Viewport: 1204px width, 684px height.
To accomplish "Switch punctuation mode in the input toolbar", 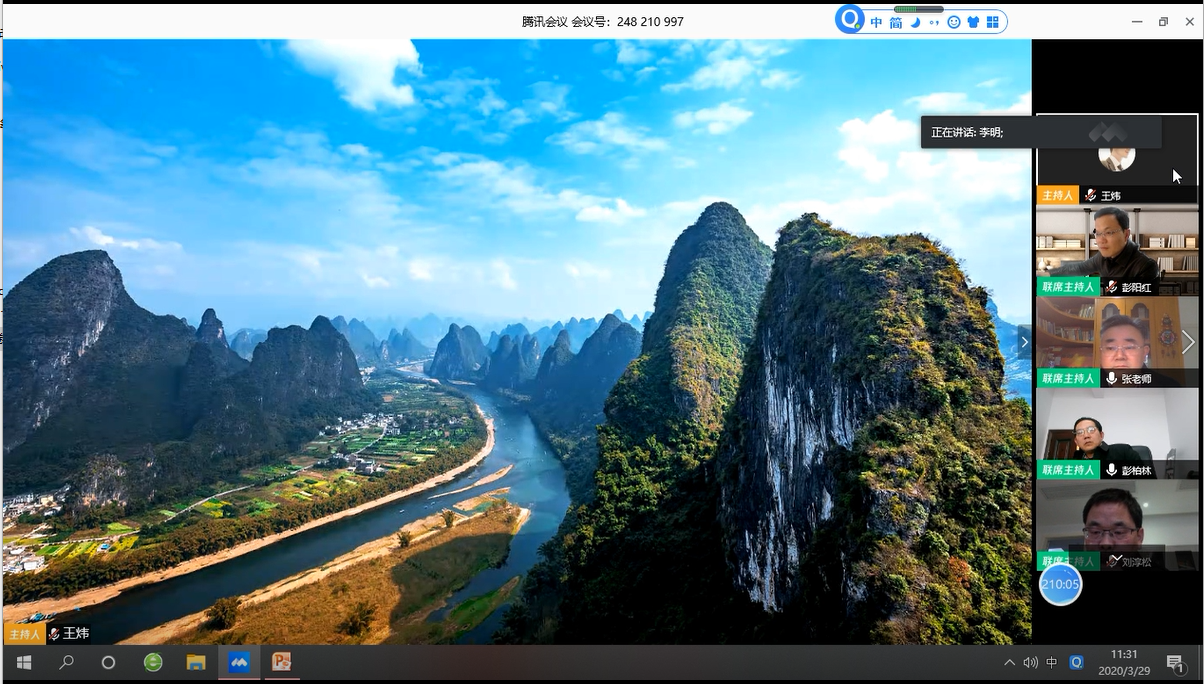I will [934, 22].
